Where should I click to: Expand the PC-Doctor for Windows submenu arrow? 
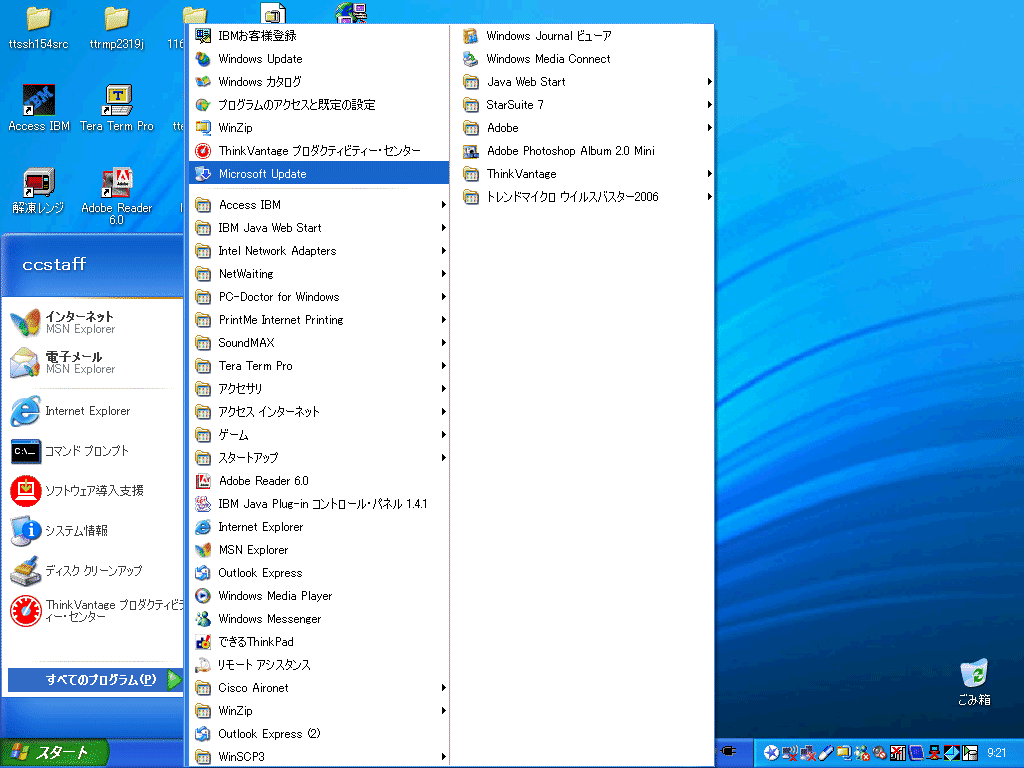[443, 296]
